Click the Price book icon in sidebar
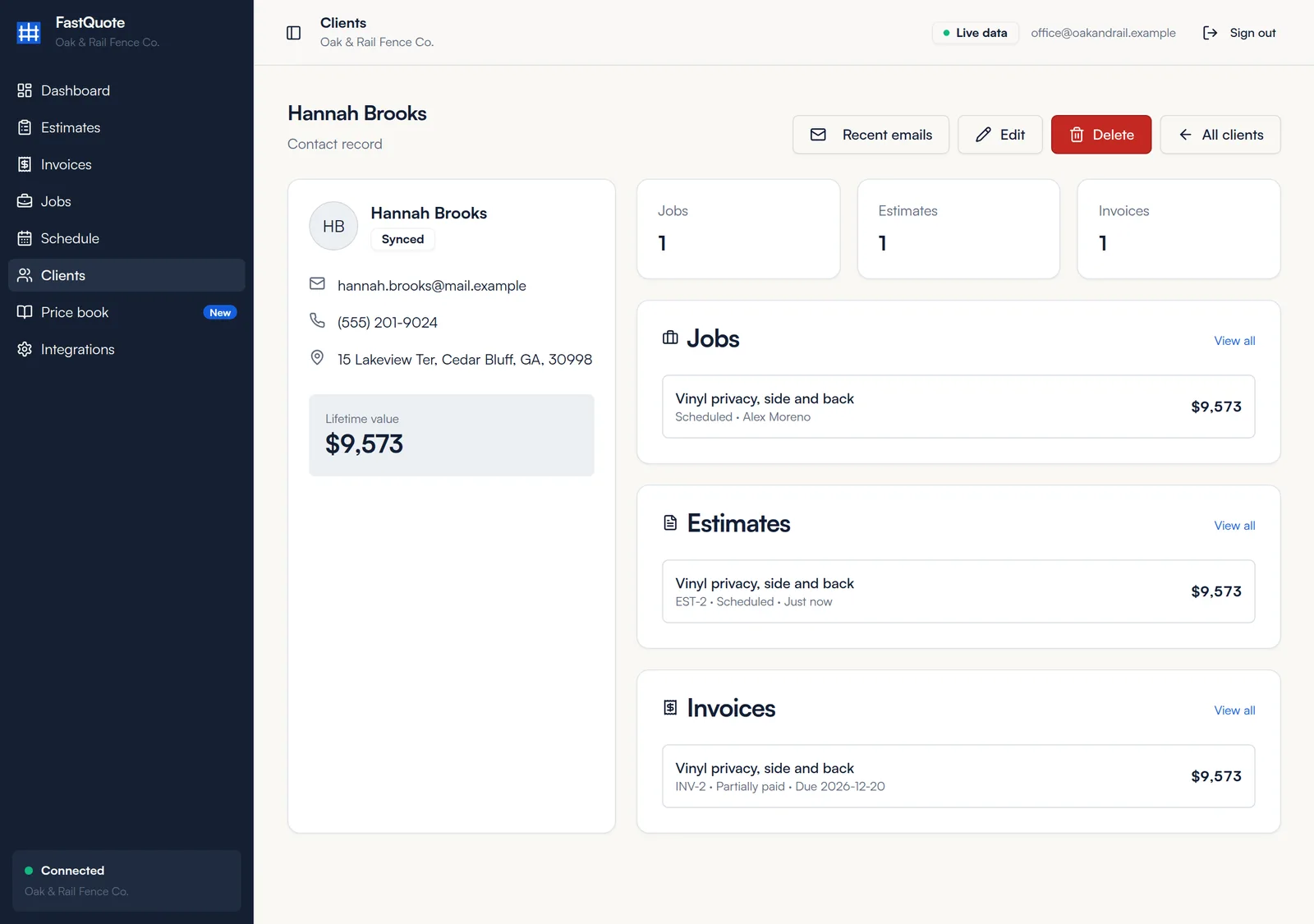This screenshot has width=1314, height=924. click(x=25, y=312)
